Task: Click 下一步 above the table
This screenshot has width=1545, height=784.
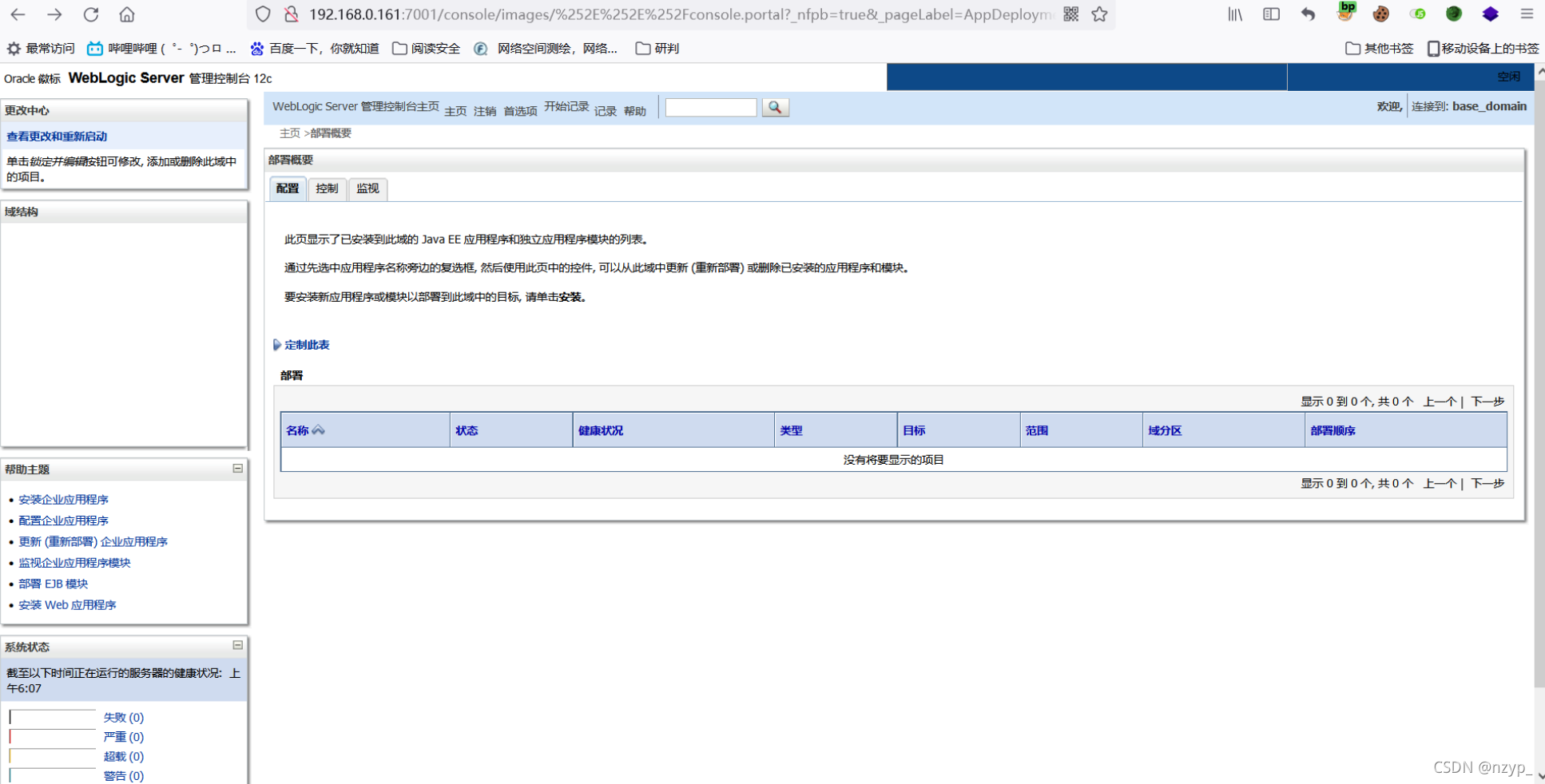Action: (1487, 402)
